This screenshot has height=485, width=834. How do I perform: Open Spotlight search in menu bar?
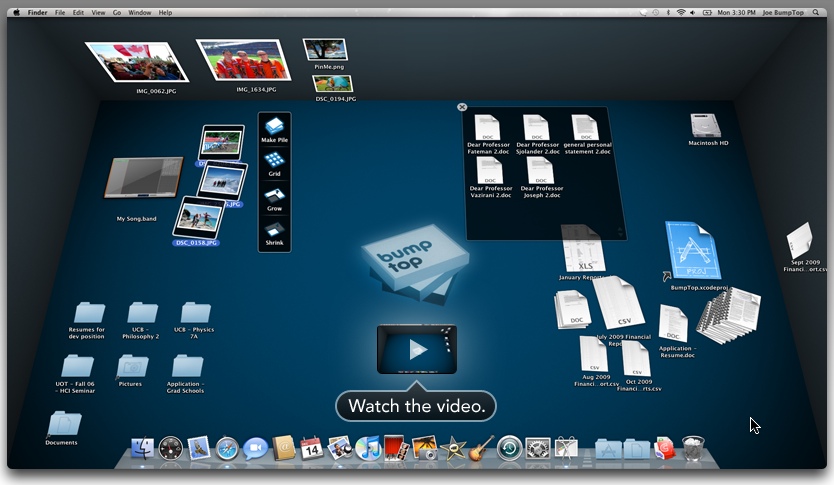pos(816,12)
